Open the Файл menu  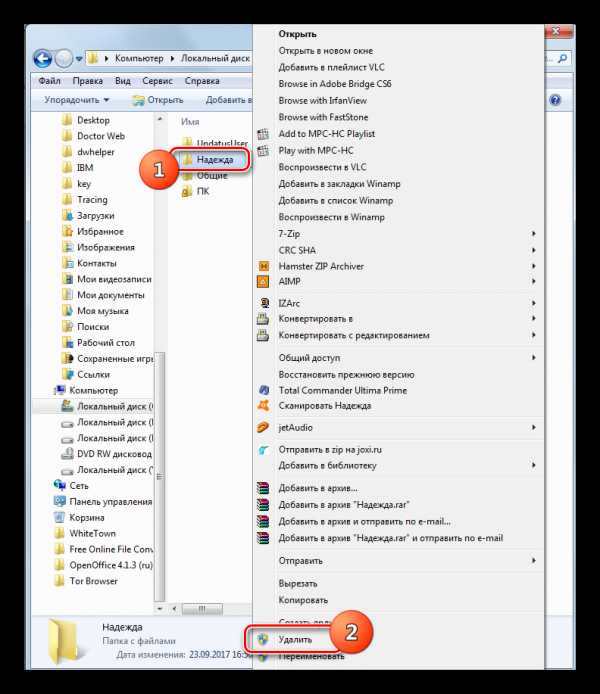pyautogui.click(x=50, y=81)
